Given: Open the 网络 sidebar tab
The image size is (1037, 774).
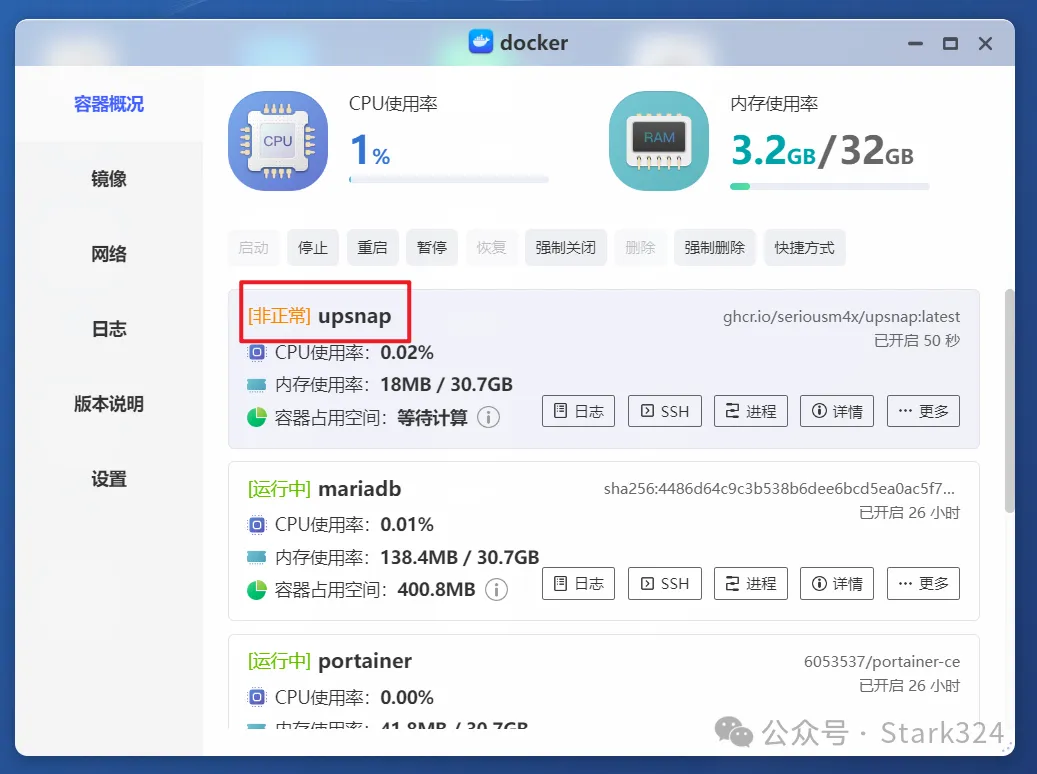Looking at the screenshot, I should tap(108, 253).
